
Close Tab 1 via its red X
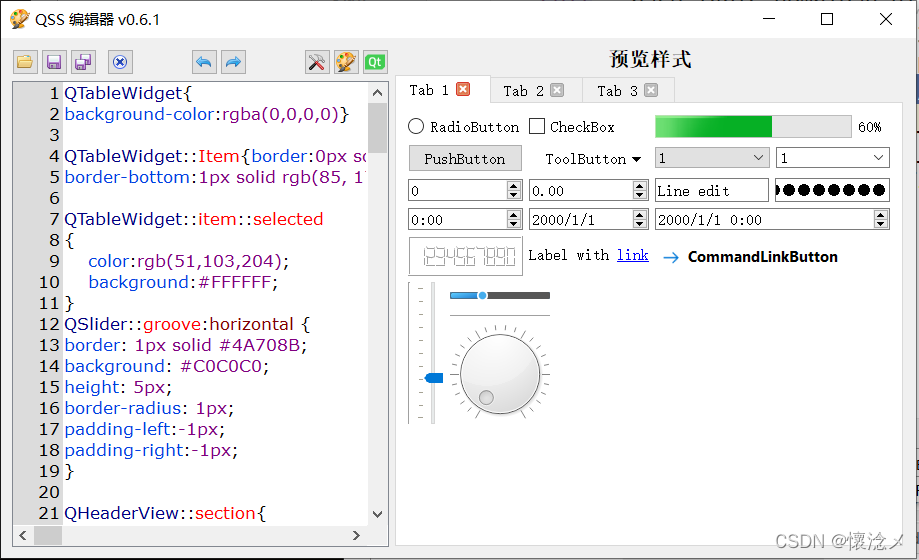(463, 89)
